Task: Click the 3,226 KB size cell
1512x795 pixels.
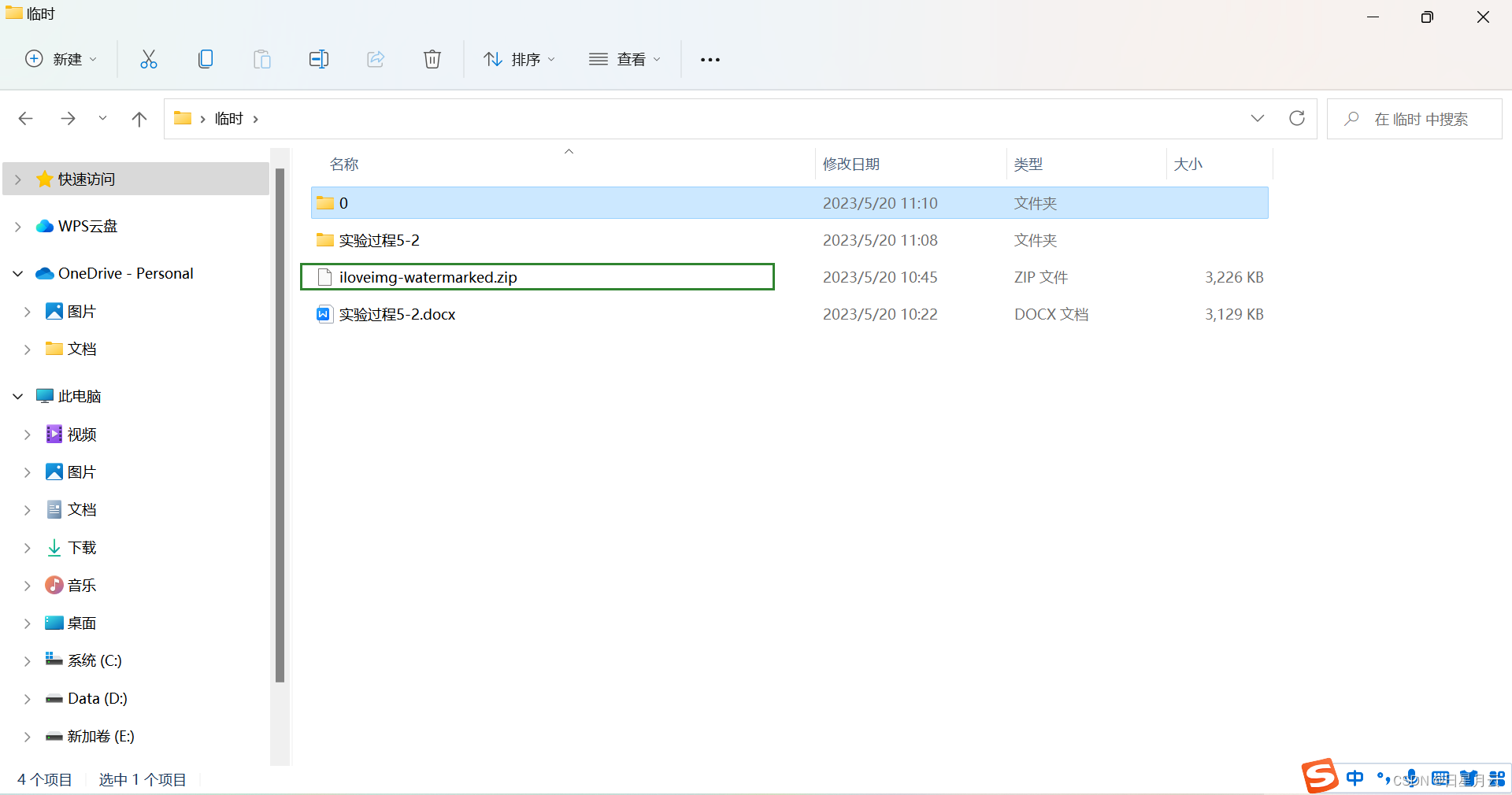Action: [x=1234, y=277]
